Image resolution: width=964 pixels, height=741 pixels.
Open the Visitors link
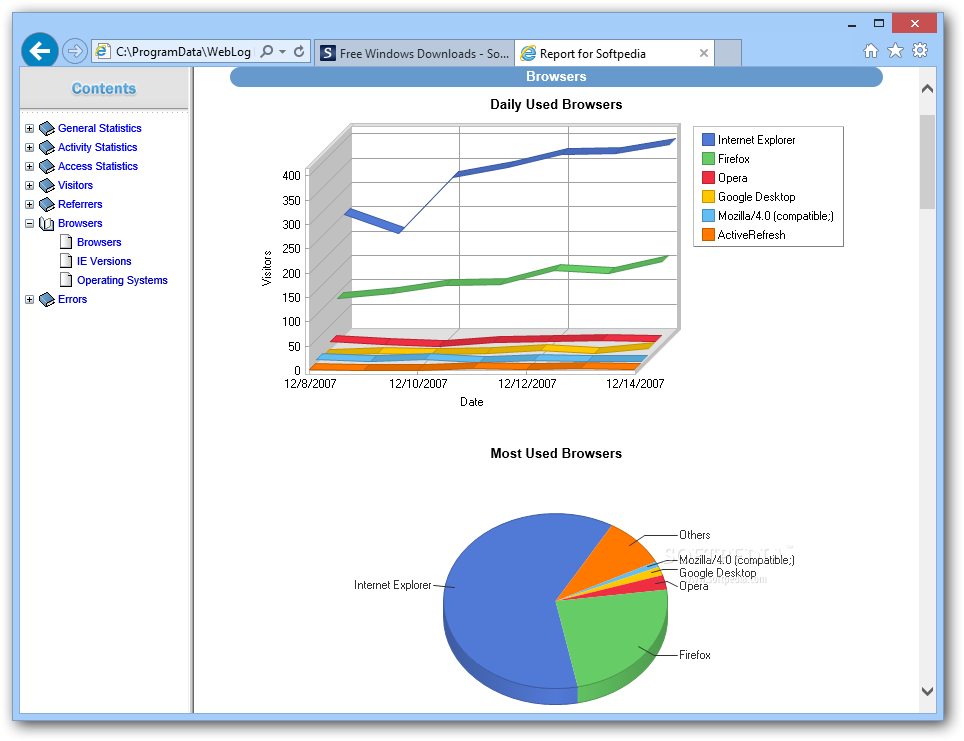(x=76, y=186)
